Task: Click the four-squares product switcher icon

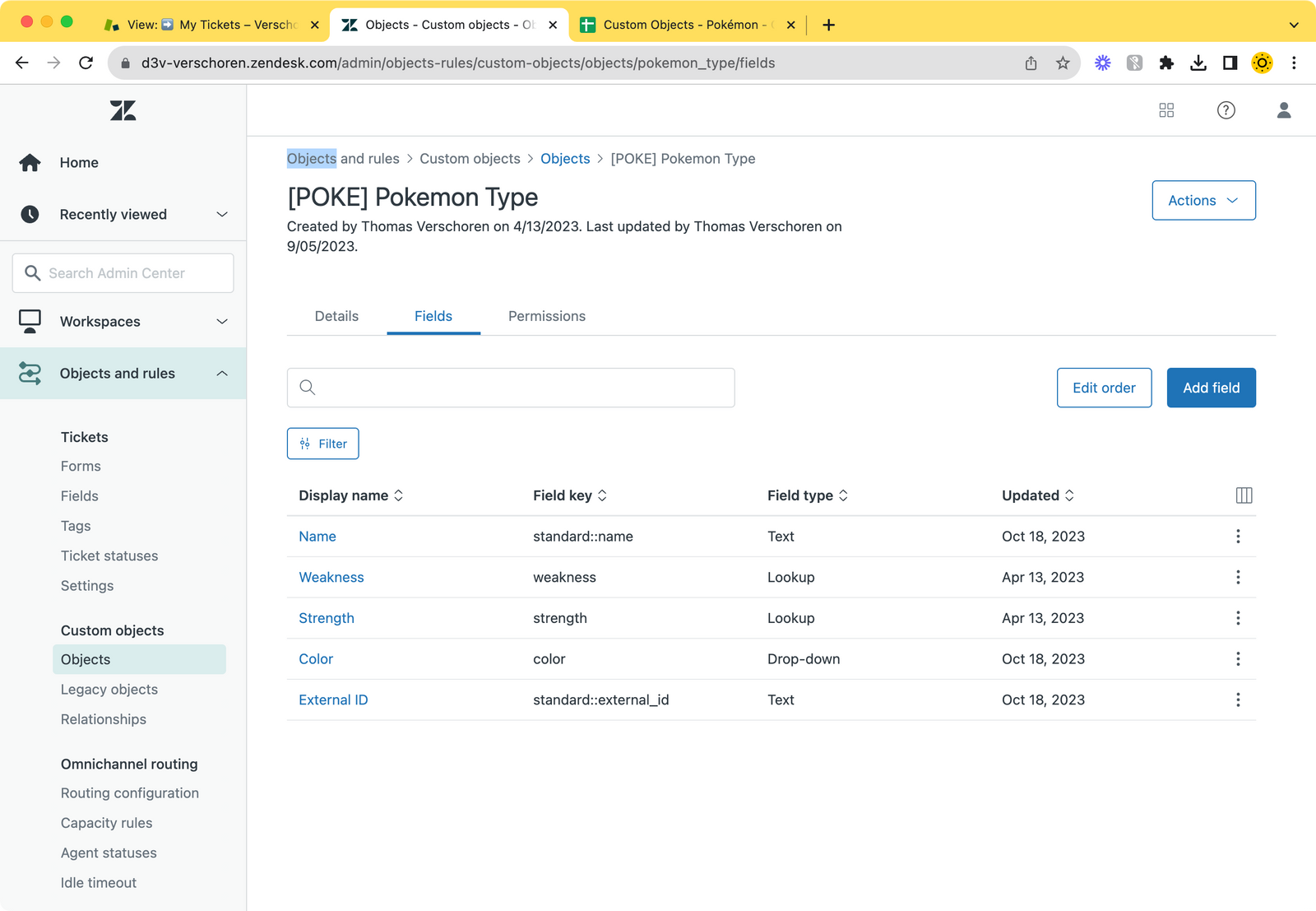Action: (x=1166, y=110)
